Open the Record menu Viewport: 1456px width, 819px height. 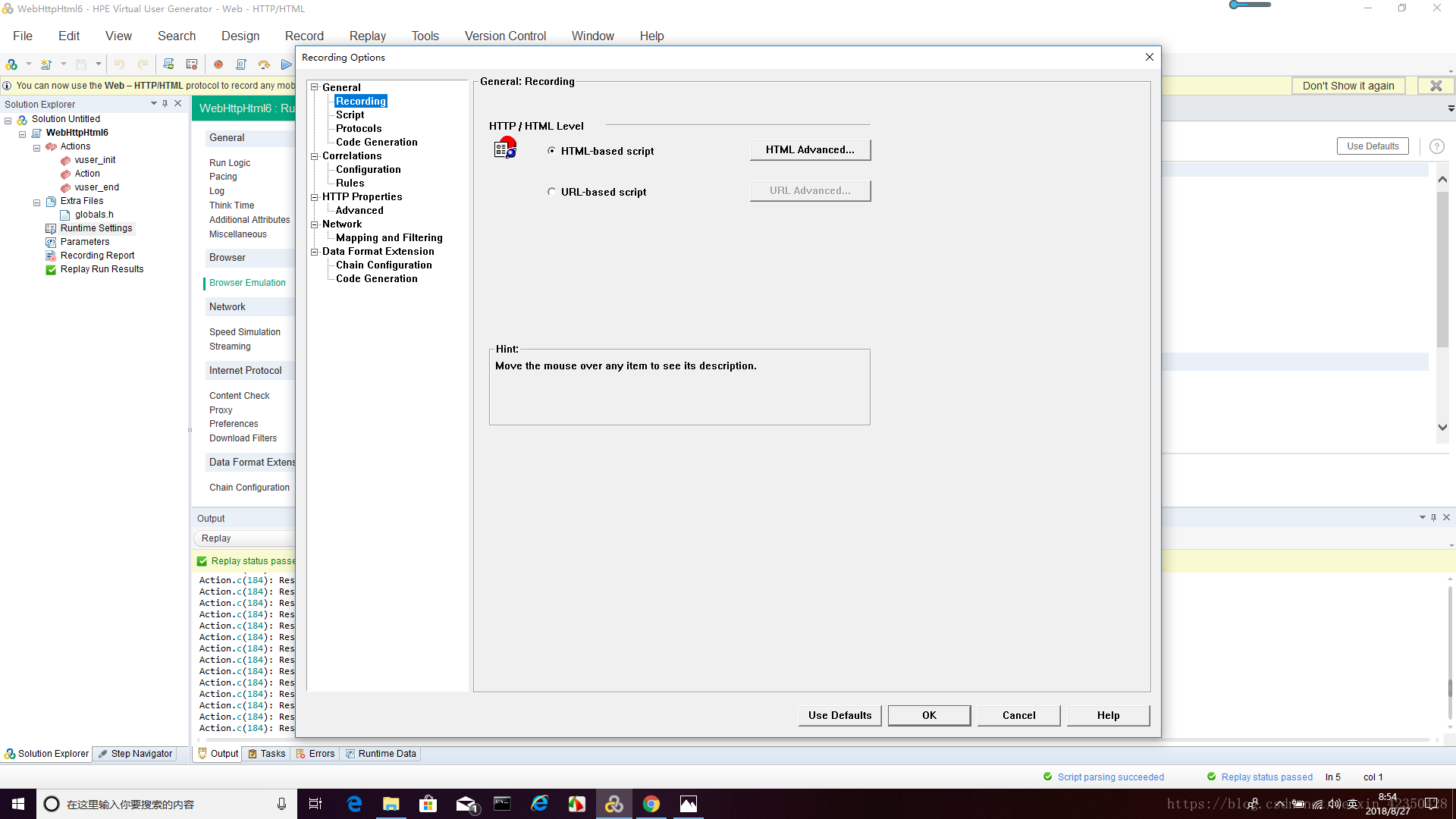tap(304, 36)
